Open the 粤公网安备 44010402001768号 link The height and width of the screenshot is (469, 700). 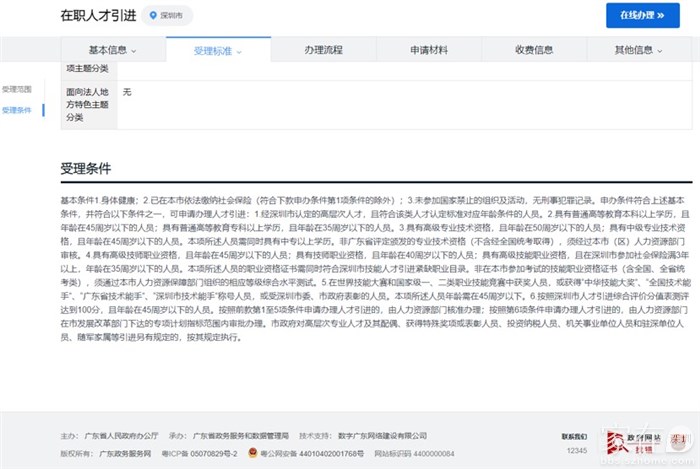tap(295, 453)
